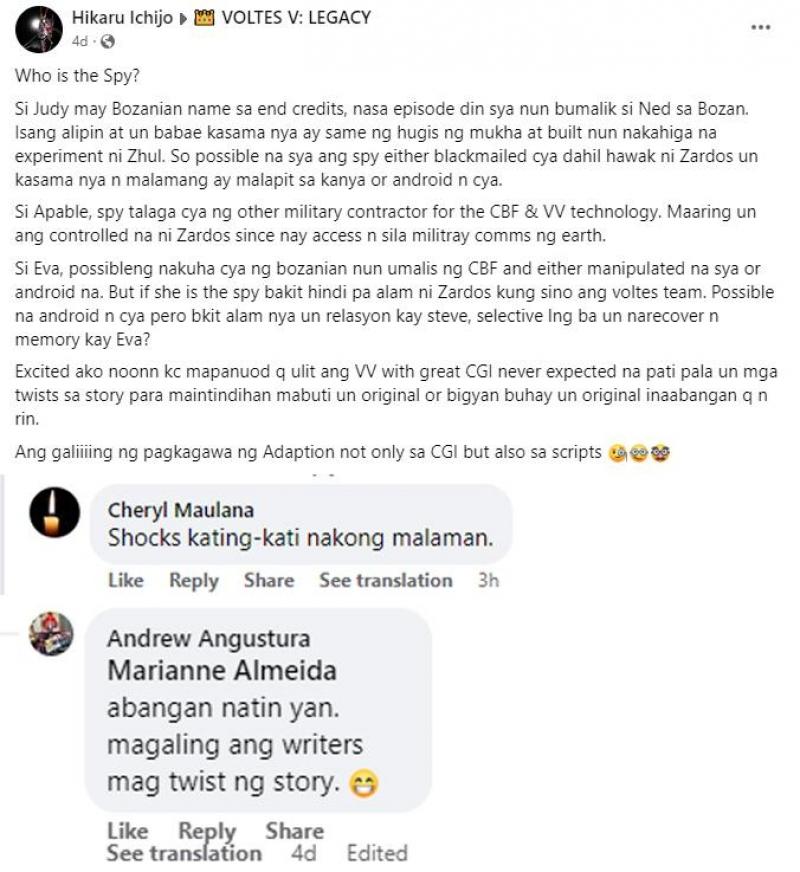Click the grinning emoji in Andrew's comment
The height and width of the screenshot is (872, 800).
(364, 783)
